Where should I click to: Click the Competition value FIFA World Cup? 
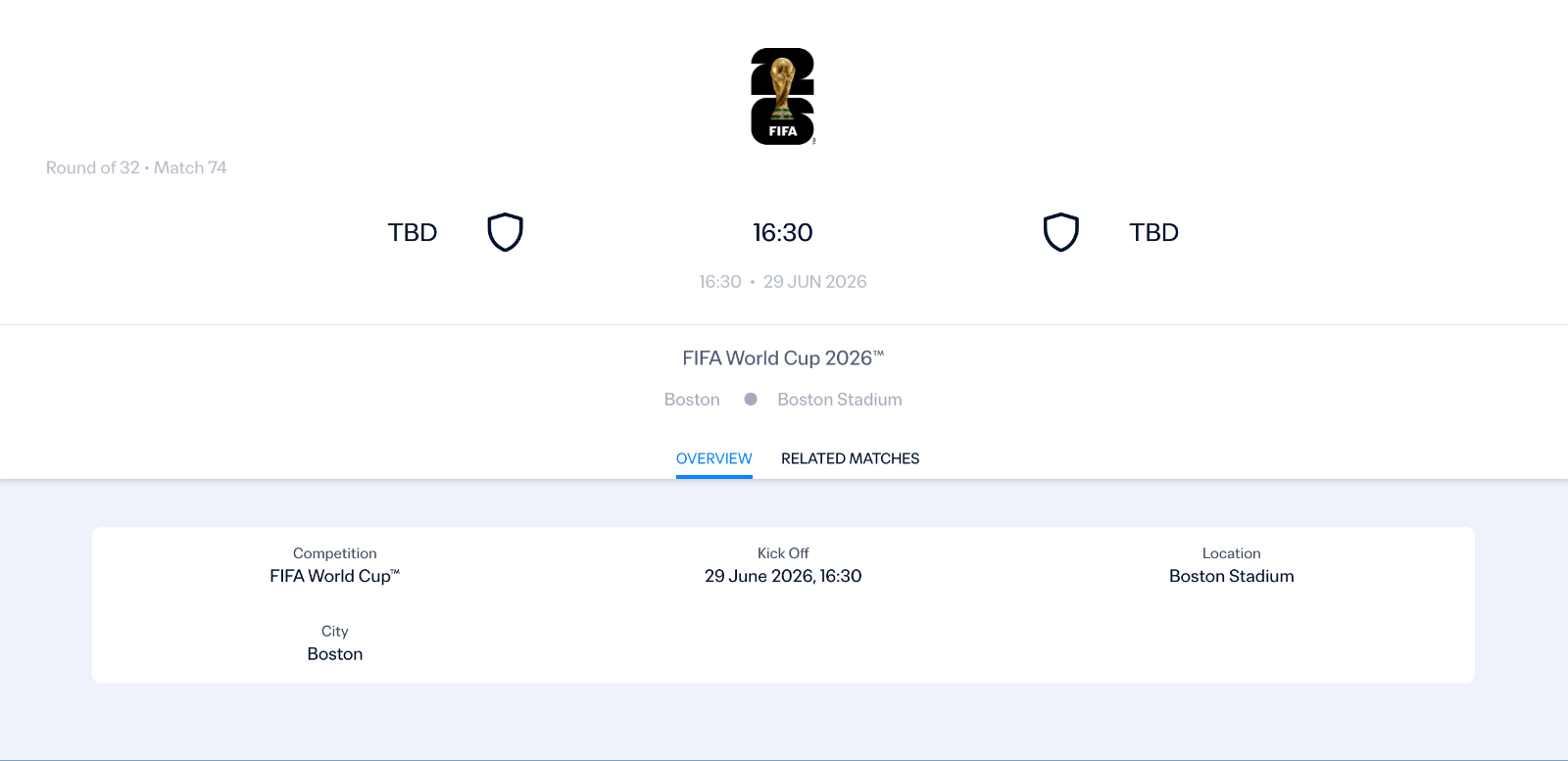coord(335,576)
